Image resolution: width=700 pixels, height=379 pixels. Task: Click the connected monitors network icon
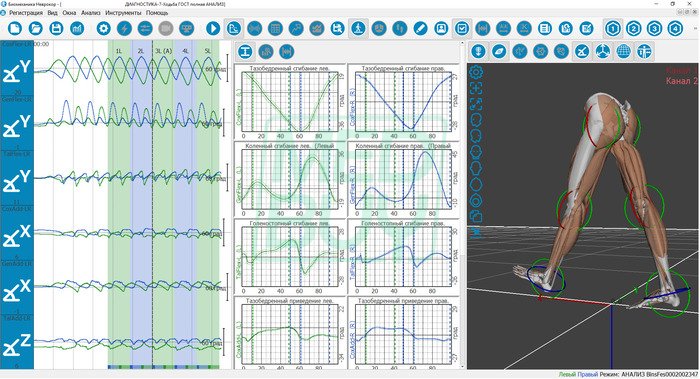tap(186, 29)
